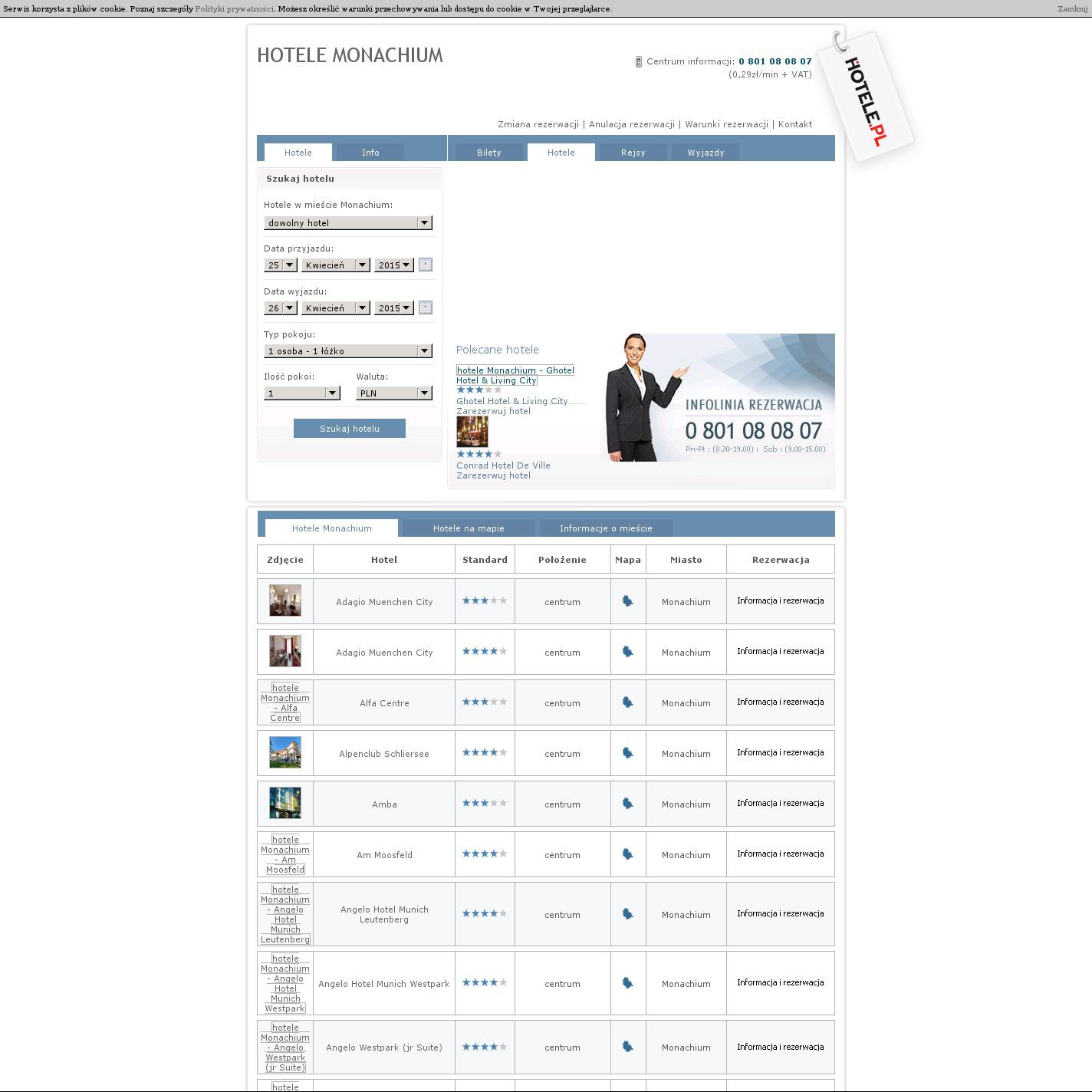Image resolution: width=1092 pixels, height=1092 pixels.
Task: Click Zarezerwuj hotel under Conrad Hotel De Ville
Action: (493, 475)
